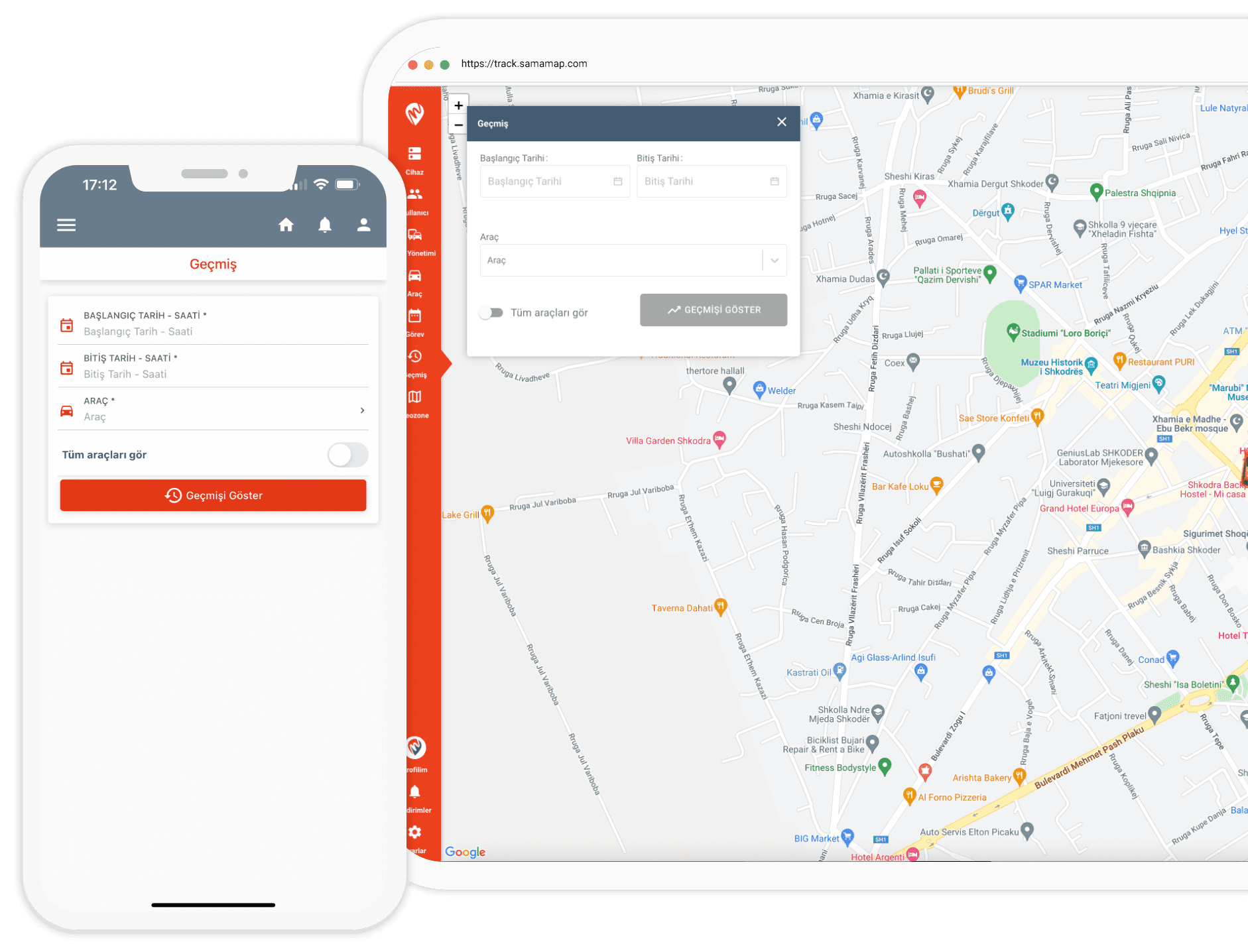Select phone Başlangıç Tarih - Saati field
This screenshot has height=952, width=1248.
(x=213, y=324)
